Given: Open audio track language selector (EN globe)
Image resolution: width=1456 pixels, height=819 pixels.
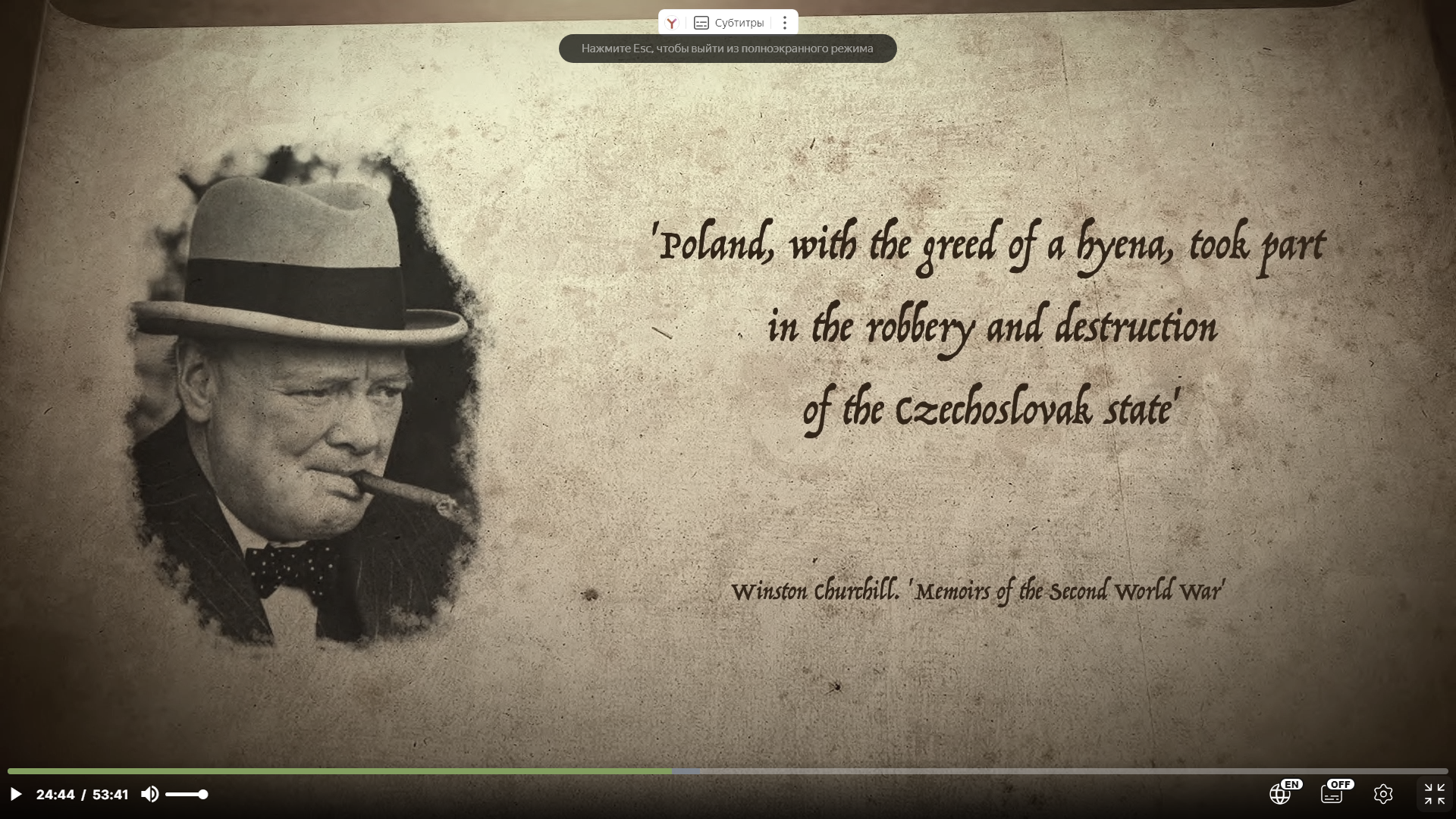Looking at the screenshot, I should [1281, 794].
